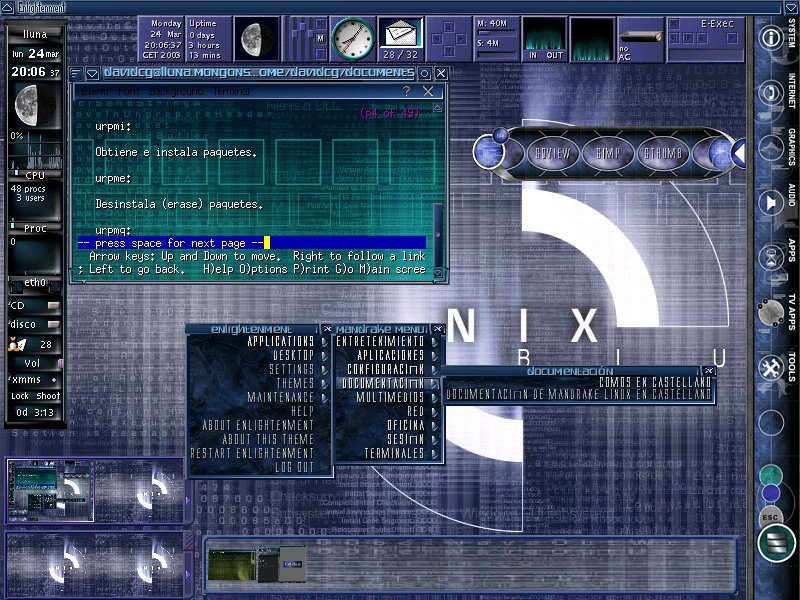
Task: Toggle disco mount button in gkrellm
Action: 54,324
